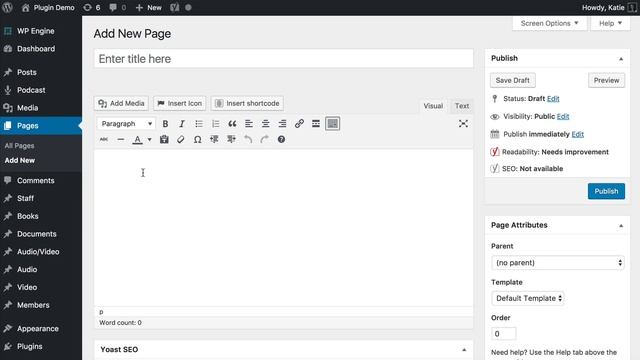Image resolution: width=640 pixels, height=360 pixels.
Task: Apply strikethrough formatting
Action: click(x=104, y=140)
